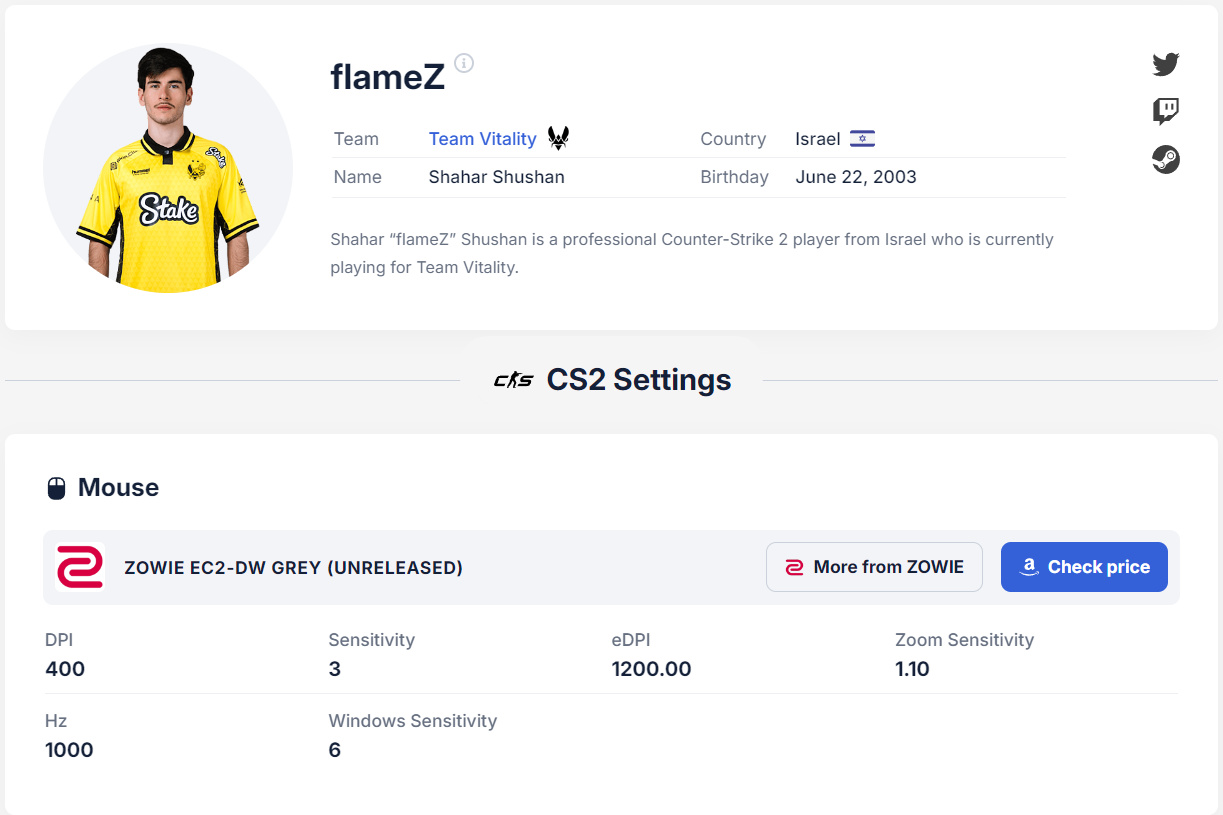
Task: Click the info icon beside flameZ
Action: click(x=464, y=63)
